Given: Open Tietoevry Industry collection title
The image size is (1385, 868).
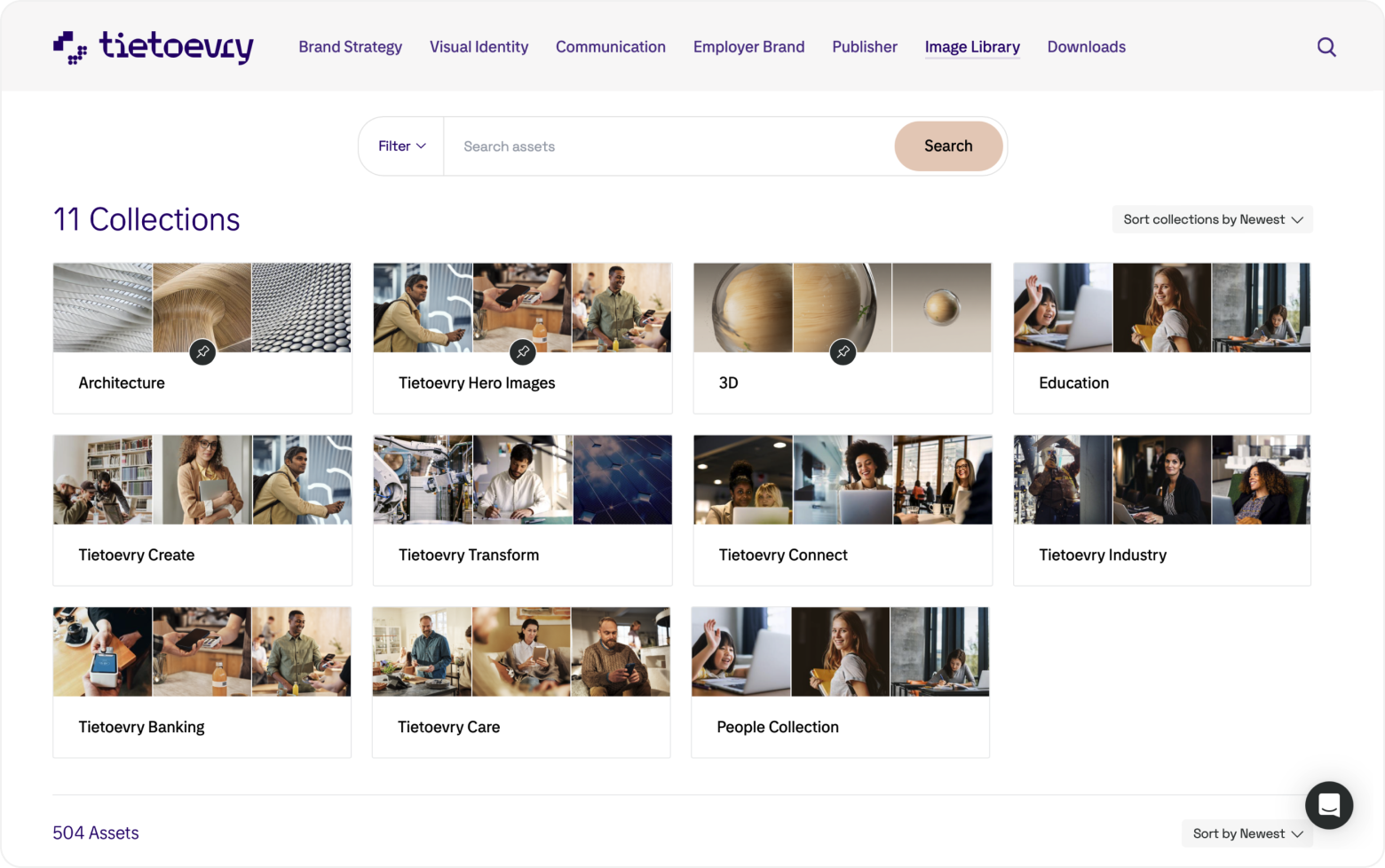Looking at the screenshot, I should coord(1103,555).
